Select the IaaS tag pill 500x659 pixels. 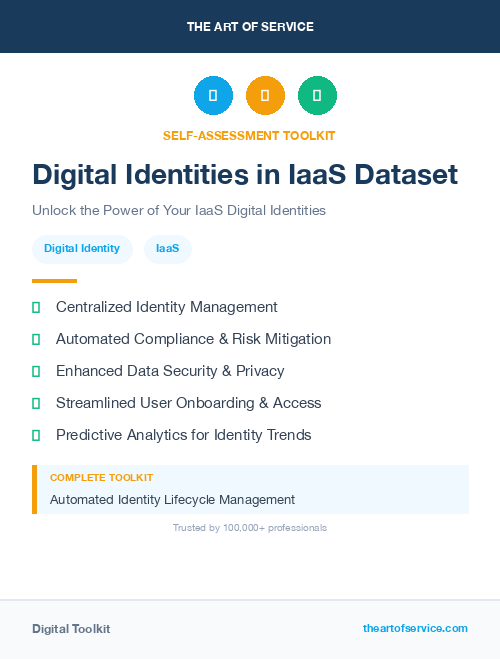point(168,249)
